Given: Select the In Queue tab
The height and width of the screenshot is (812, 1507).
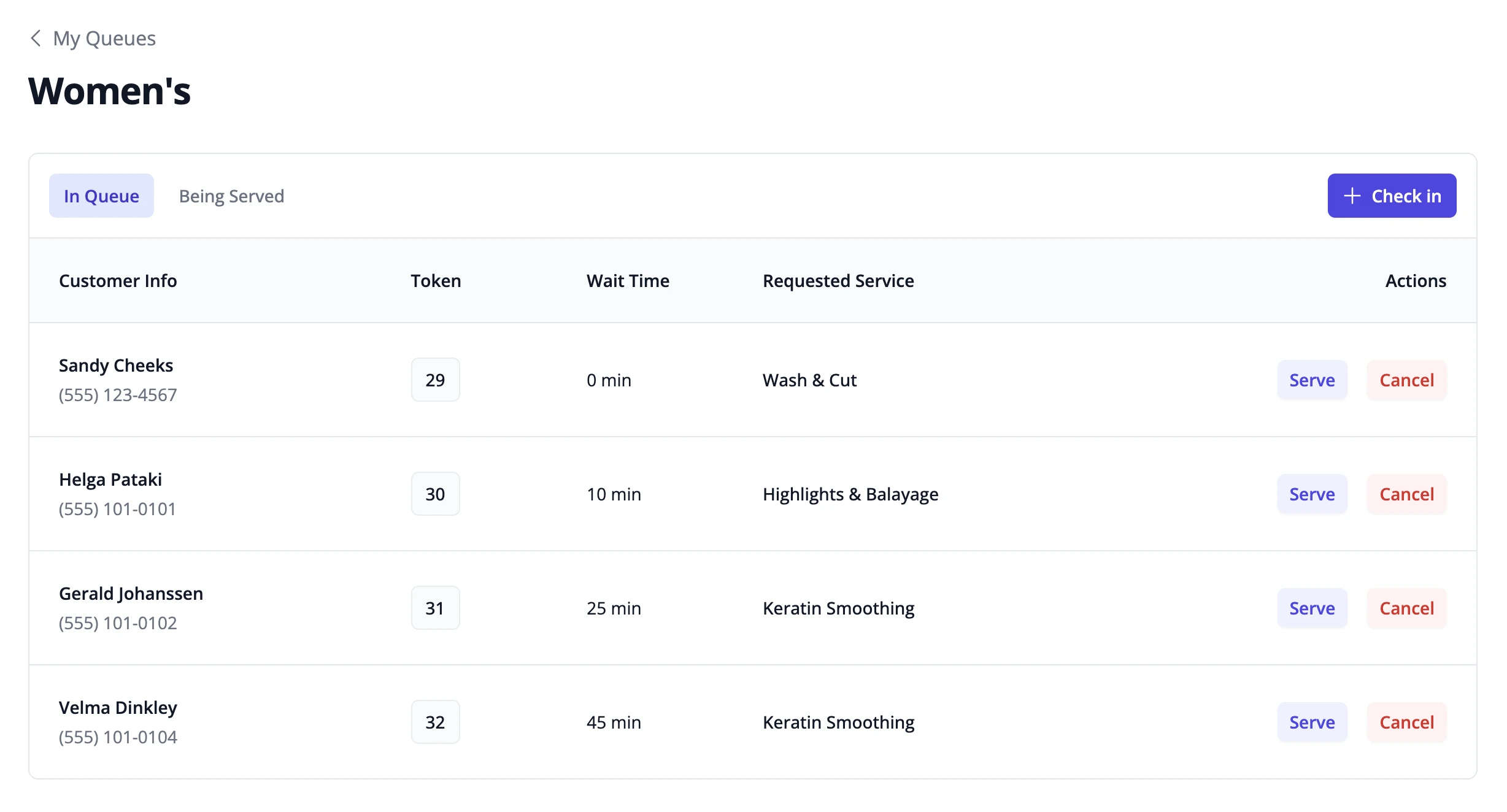Looking at the screenshot, I should (101, 196).
